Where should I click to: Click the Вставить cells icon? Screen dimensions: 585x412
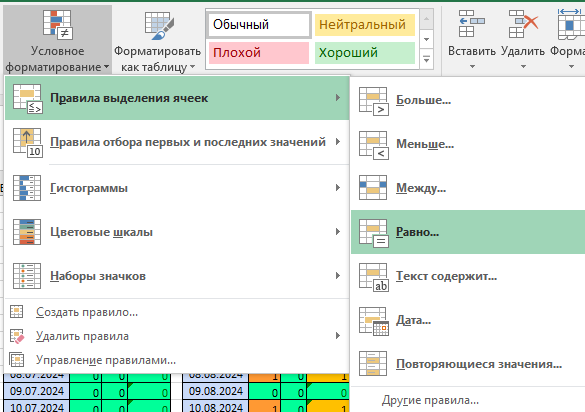pos(472,24)
